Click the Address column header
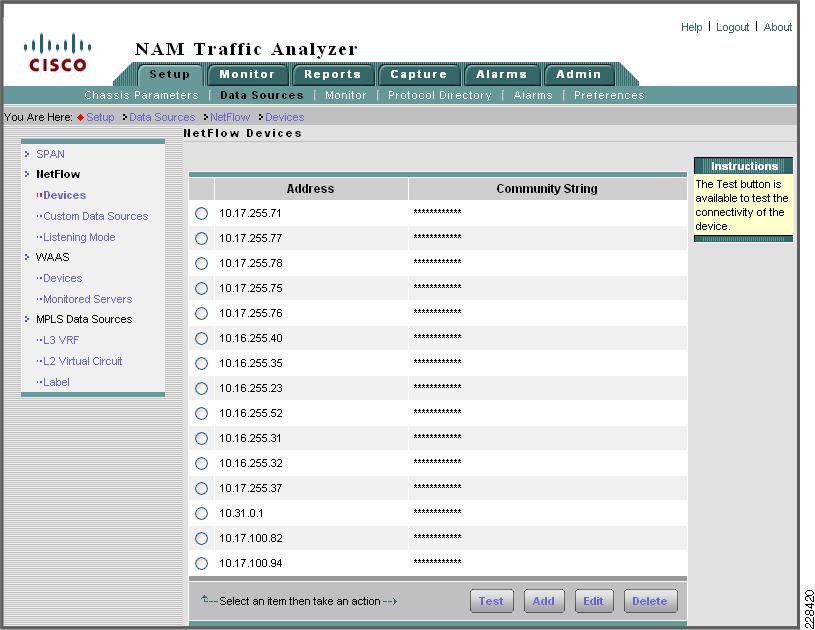The image size is (815, 630). [x=310, y=189]
